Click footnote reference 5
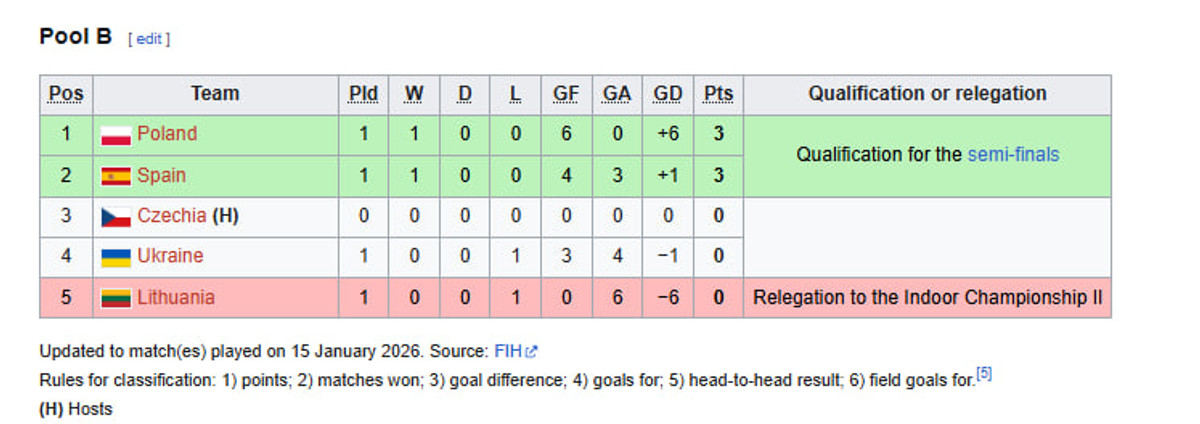This screenshot has height=424, width=1200. [983, 376]
